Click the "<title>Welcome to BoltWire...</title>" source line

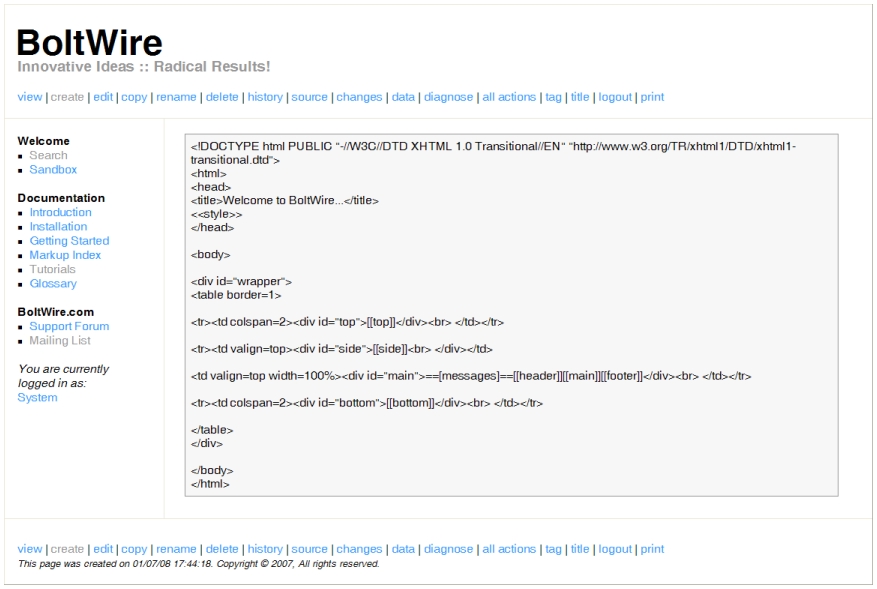285,200
